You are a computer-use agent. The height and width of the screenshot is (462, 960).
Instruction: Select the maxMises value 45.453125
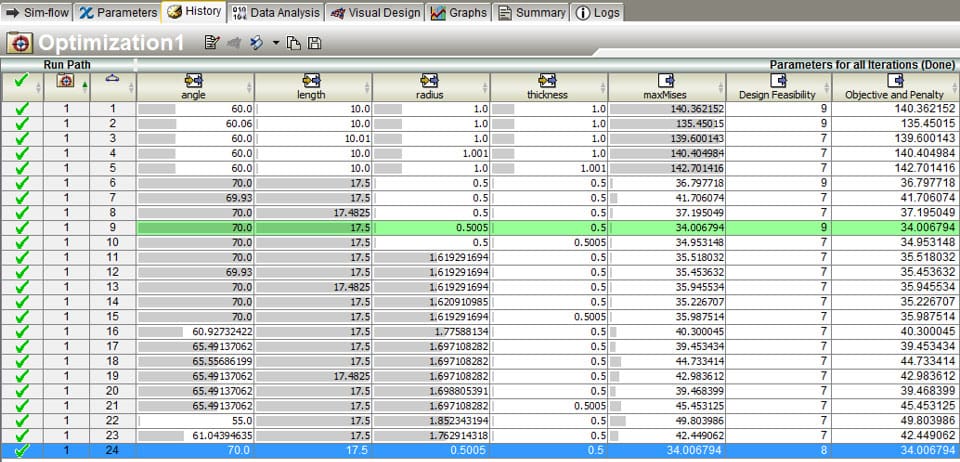point(667,406)
